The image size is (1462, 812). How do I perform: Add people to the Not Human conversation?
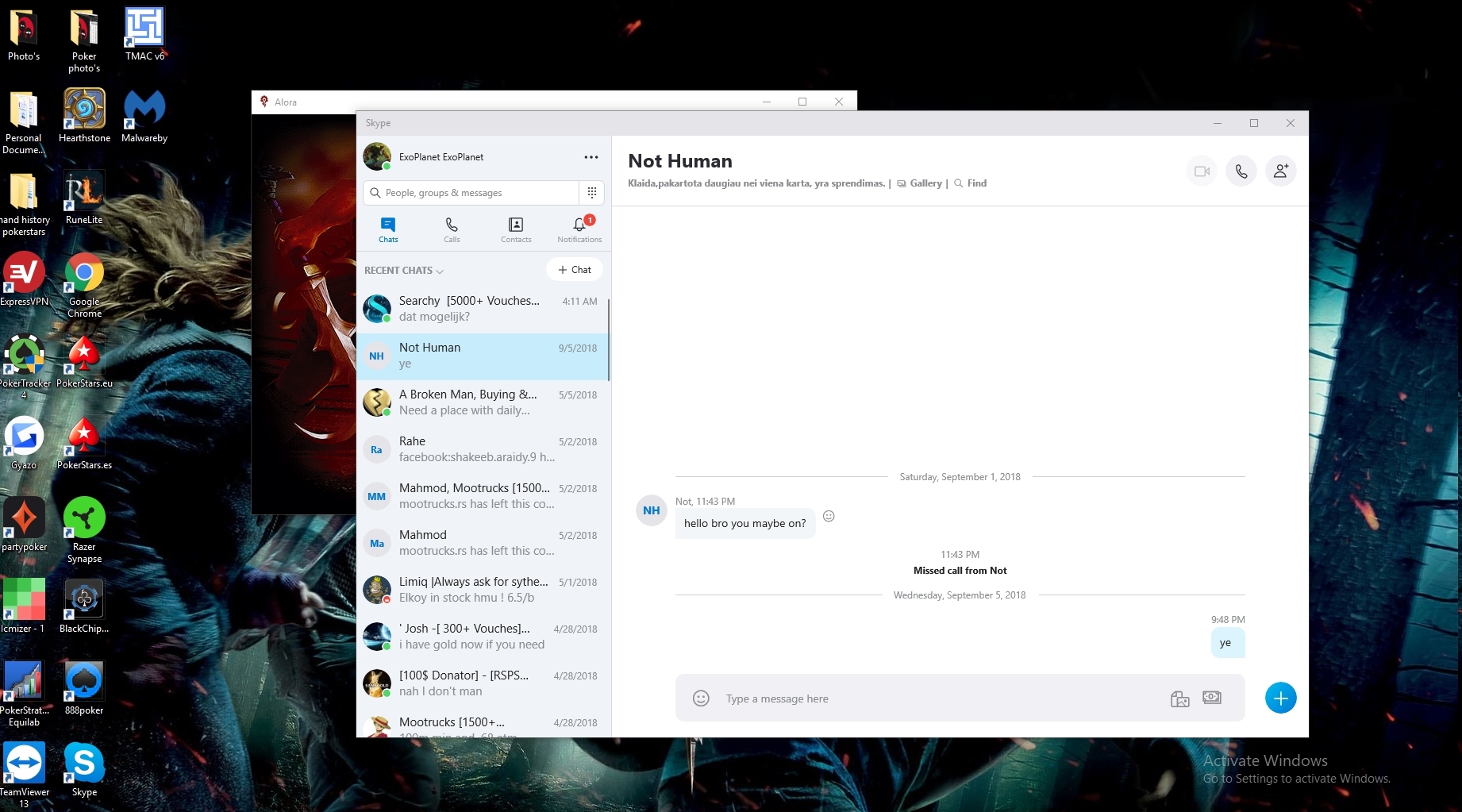click(1281, 171)
